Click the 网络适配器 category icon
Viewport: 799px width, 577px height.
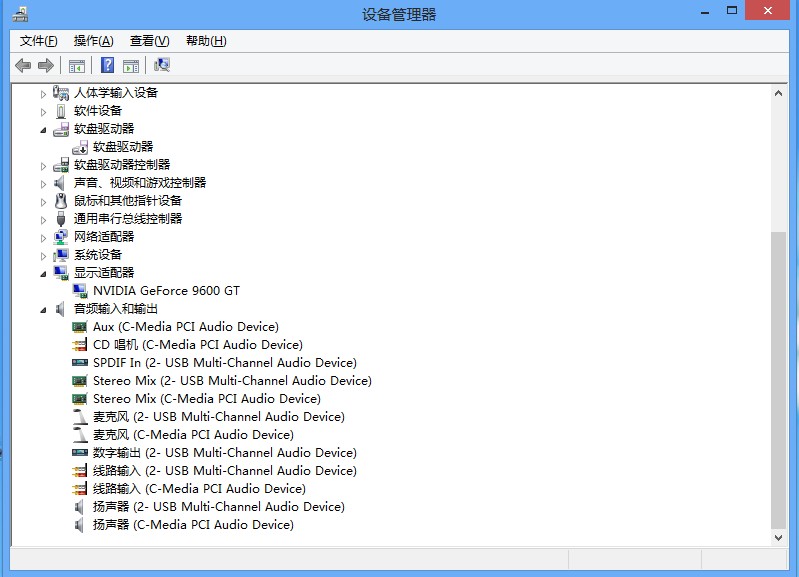click(x=61, y=237)
